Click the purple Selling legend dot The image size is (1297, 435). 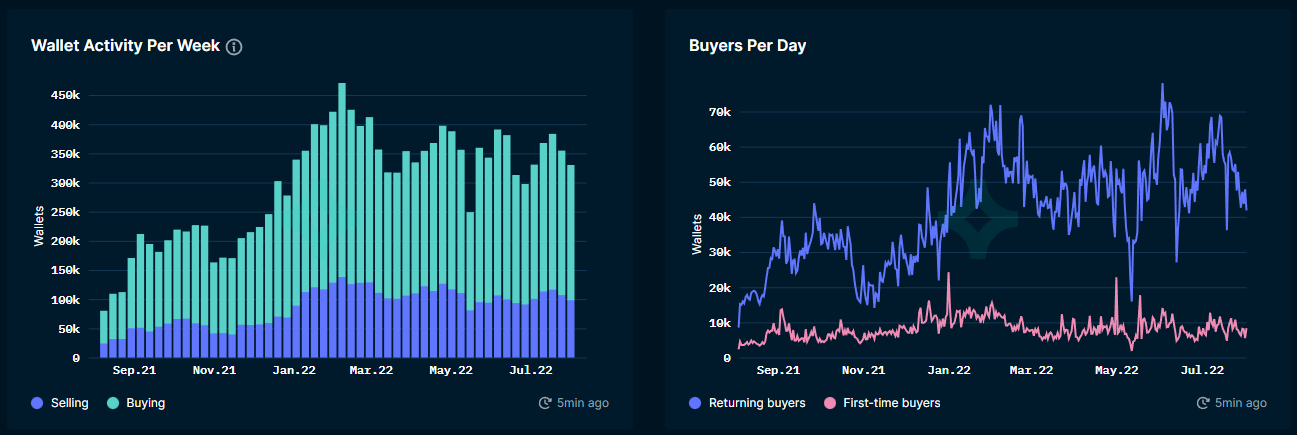(38, 403)
